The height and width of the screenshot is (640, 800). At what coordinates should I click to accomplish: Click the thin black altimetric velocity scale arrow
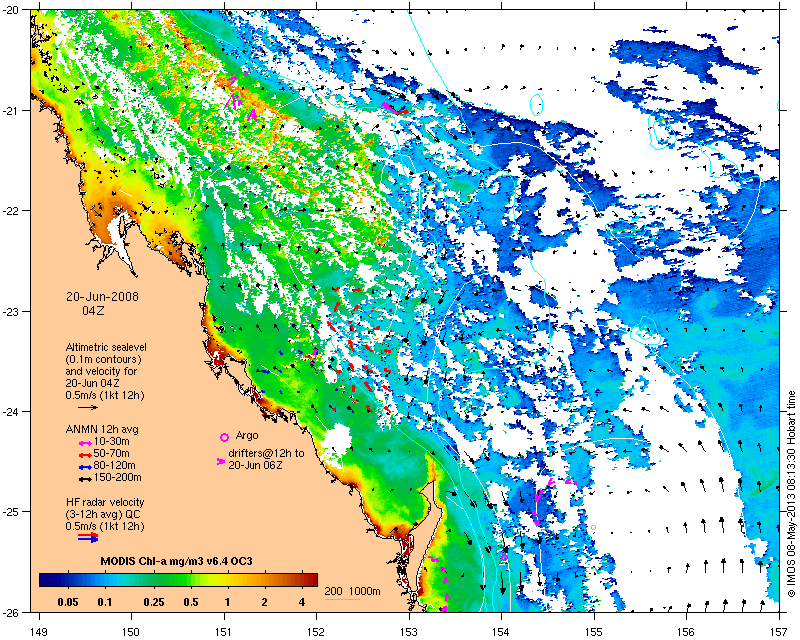coord(88,407)
